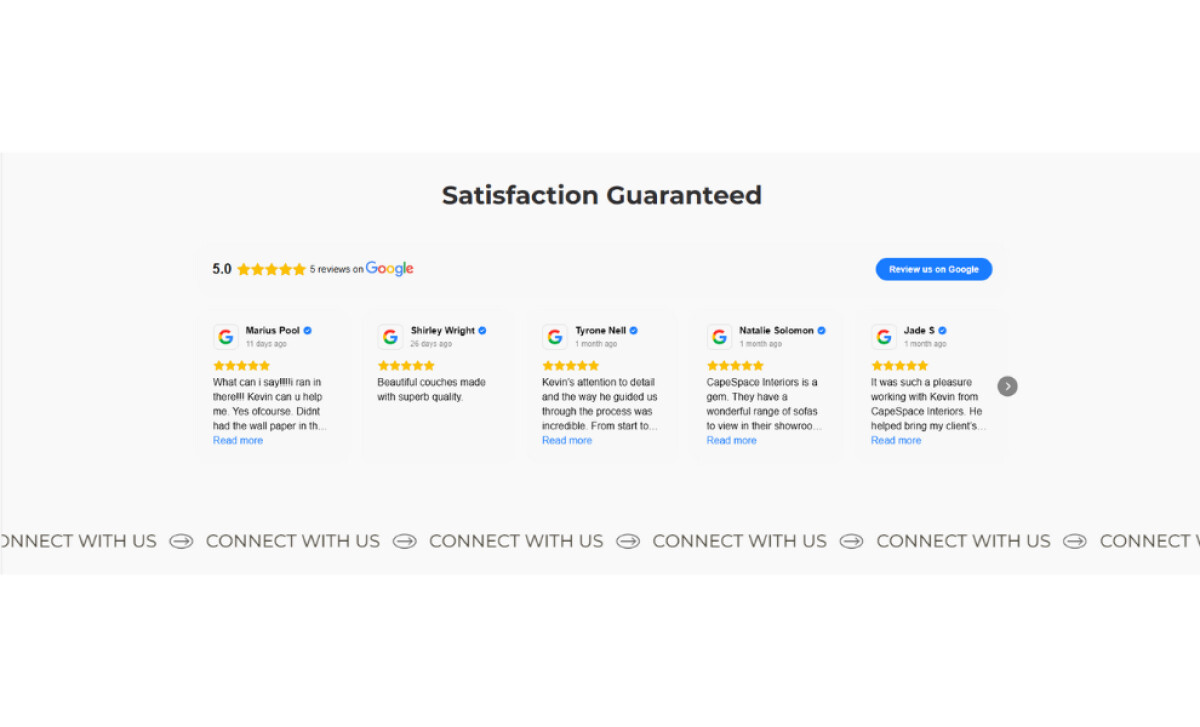1200x727 pixels.
Task: Click Shirley Wright's five-star rating
Action: click(406, 366)
